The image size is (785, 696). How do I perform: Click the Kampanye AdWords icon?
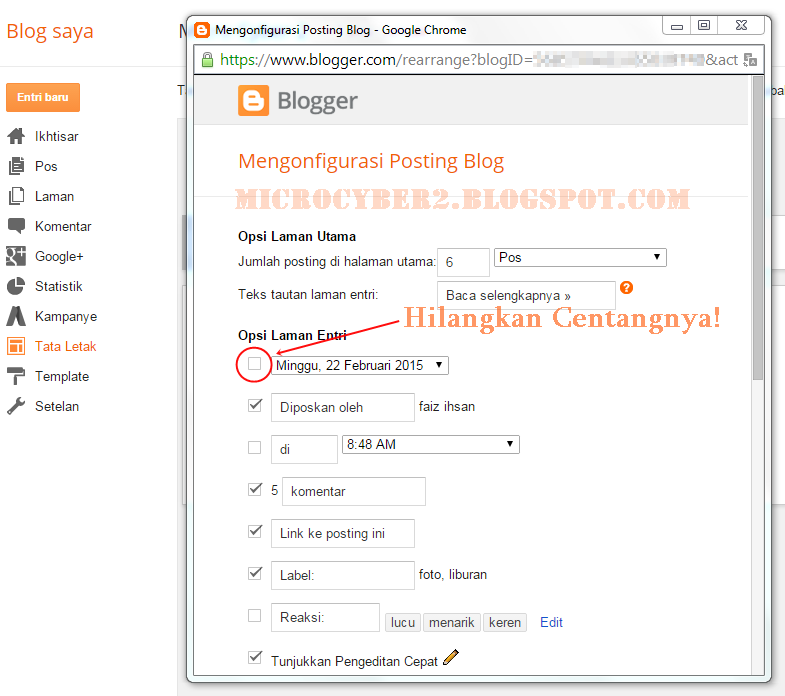click(16, 316)
